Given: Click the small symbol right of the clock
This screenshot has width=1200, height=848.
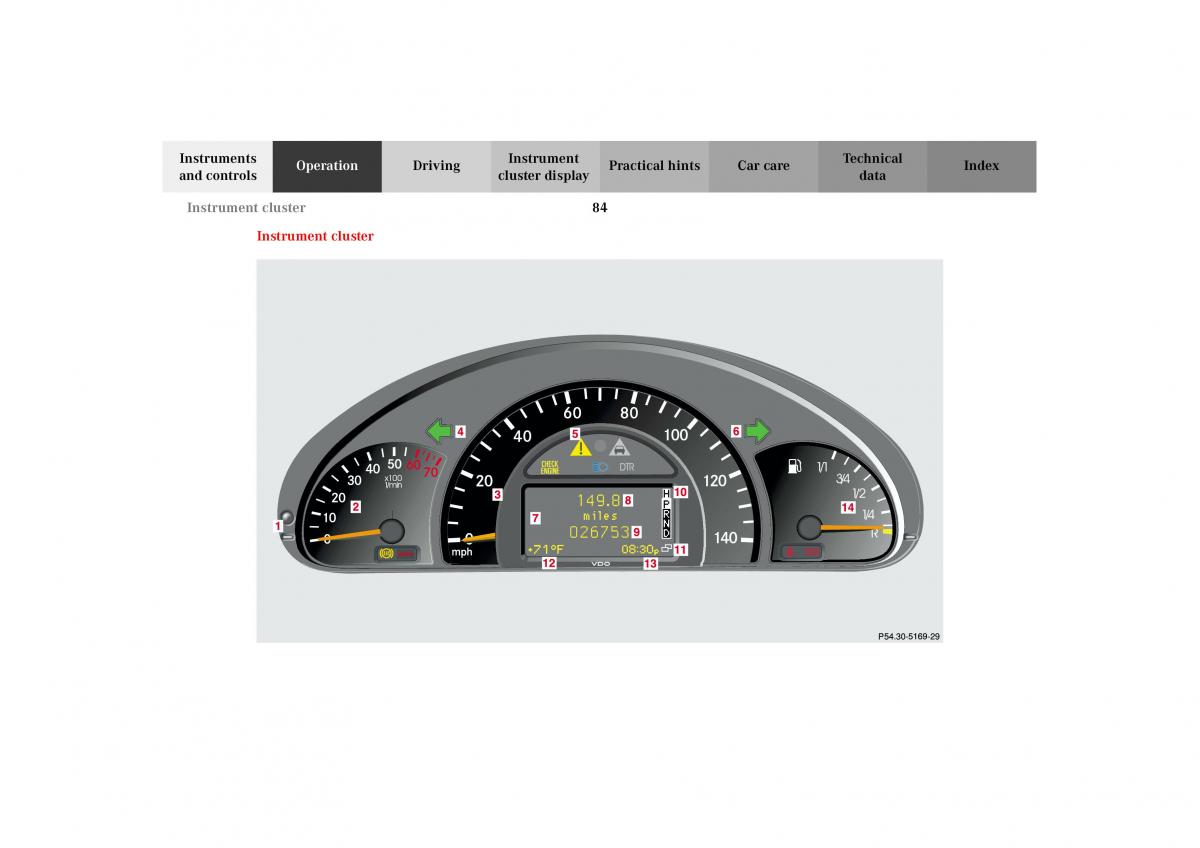Looking at the screenshot, I should (x=666, y=548).
